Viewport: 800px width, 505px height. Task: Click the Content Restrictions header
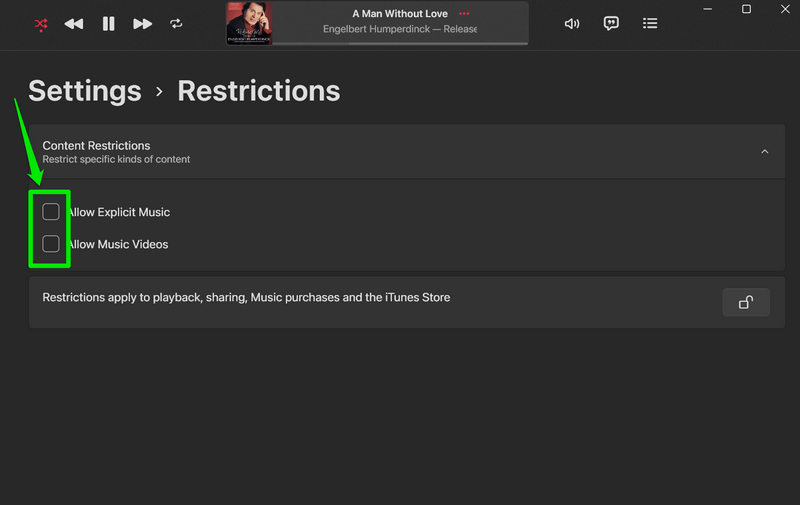(x=96, y=146)
